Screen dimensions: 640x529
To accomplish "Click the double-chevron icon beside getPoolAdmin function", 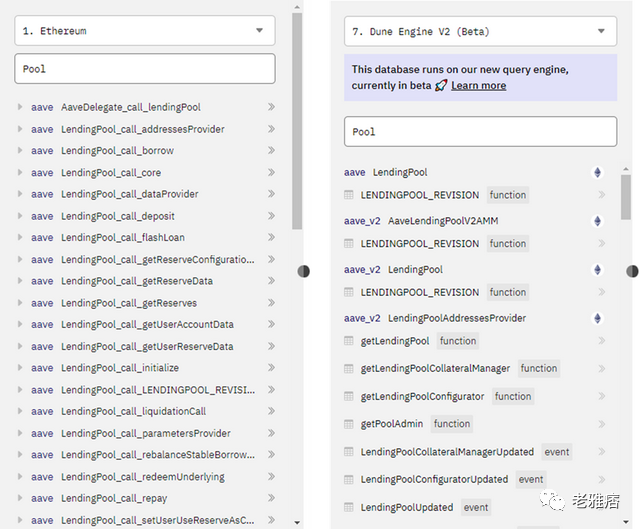I will (601, 424).
